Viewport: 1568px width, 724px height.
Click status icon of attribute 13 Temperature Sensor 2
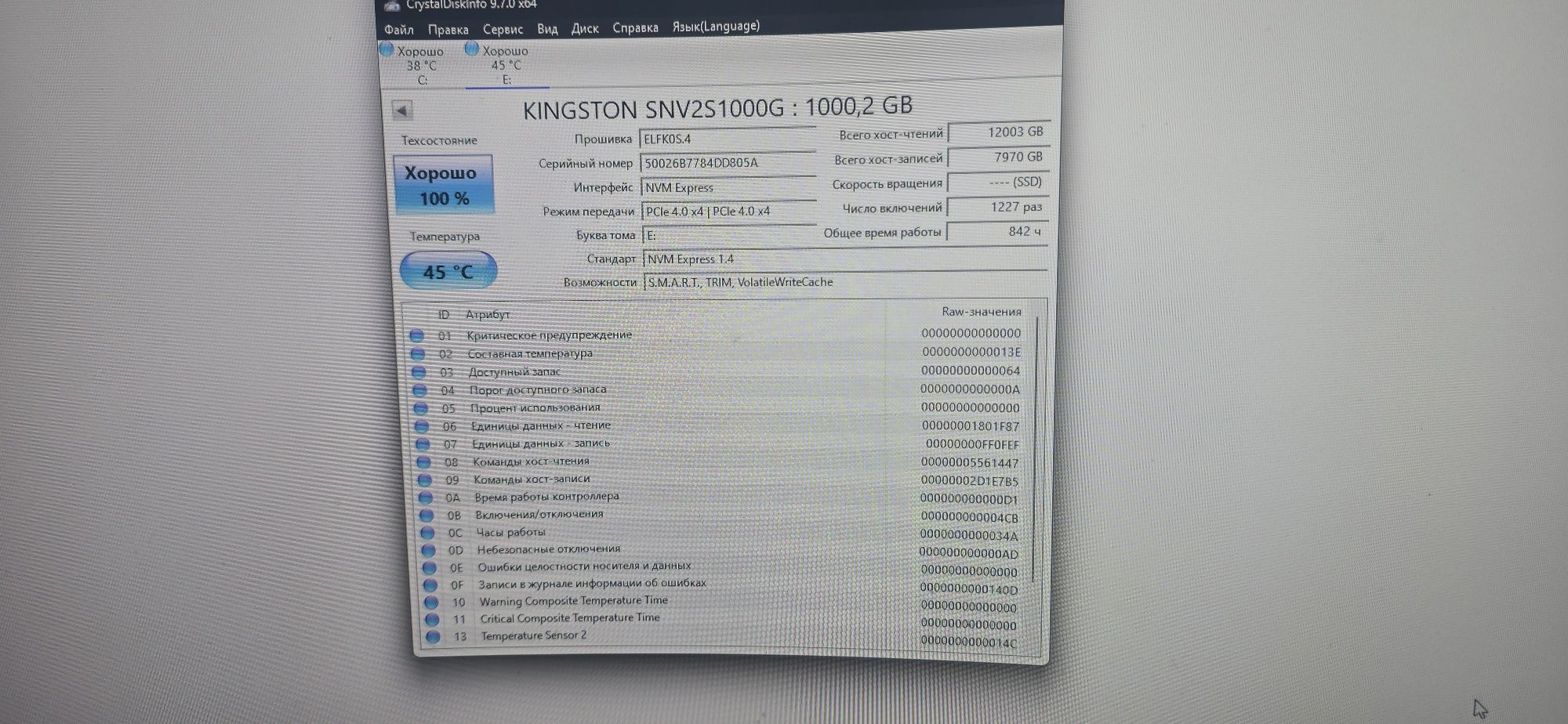432,637
